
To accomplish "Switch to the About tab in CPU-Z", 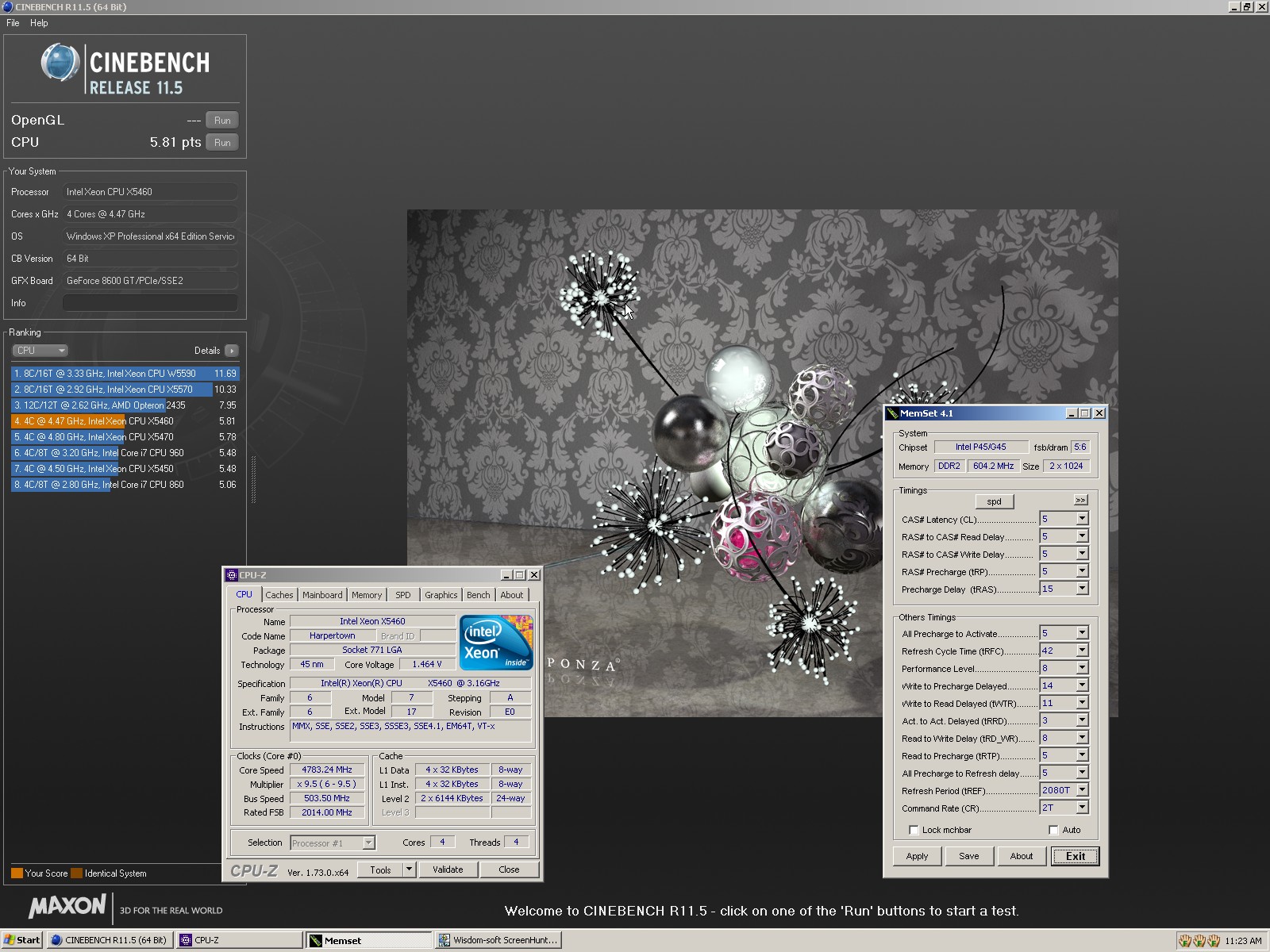I will pos(512,595).
